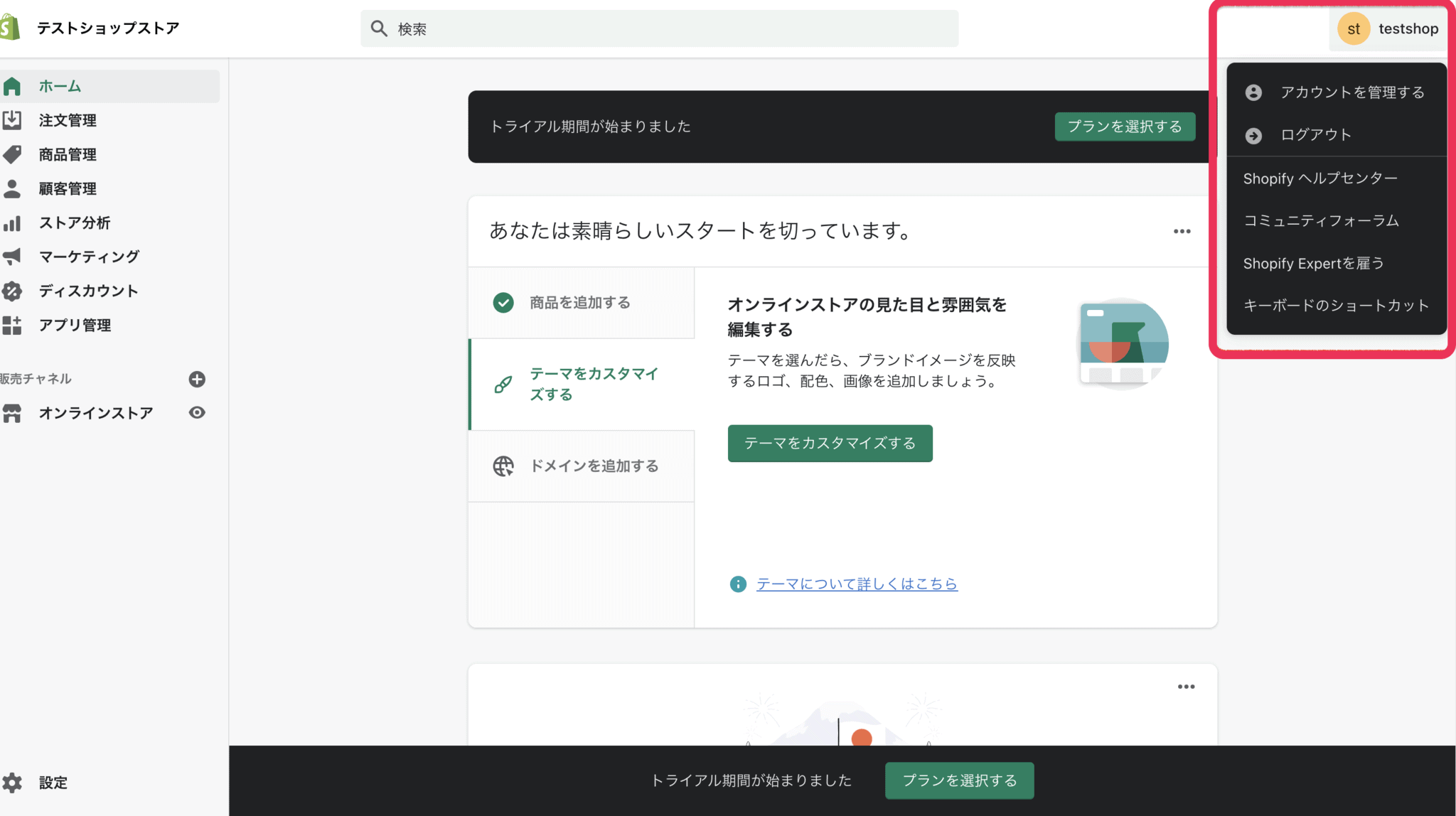View ストア分析 analytics

(x=74, y=222)
